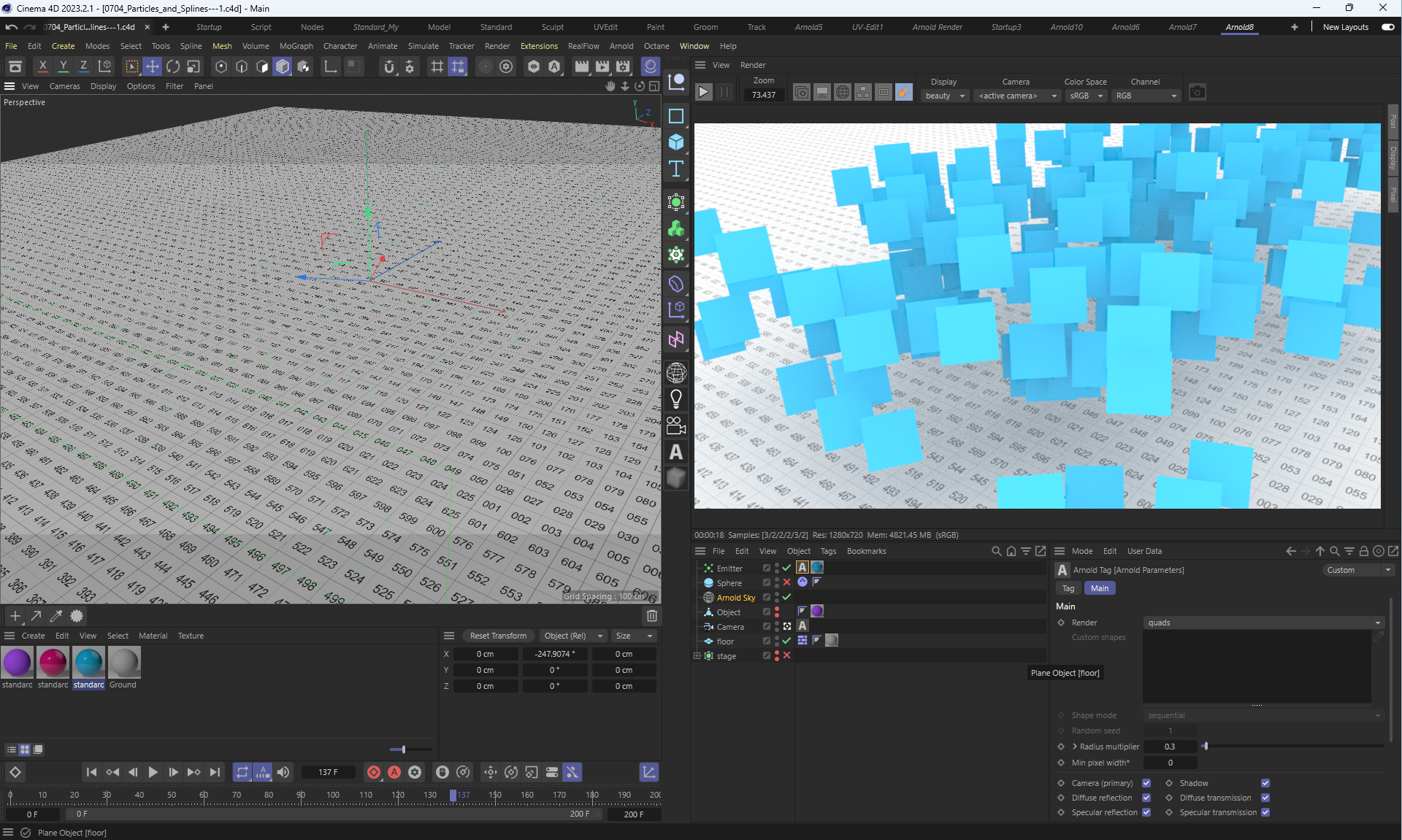Click the Light object icon
The width and height of the screenshot is (1402, 840).
(676, 398)
